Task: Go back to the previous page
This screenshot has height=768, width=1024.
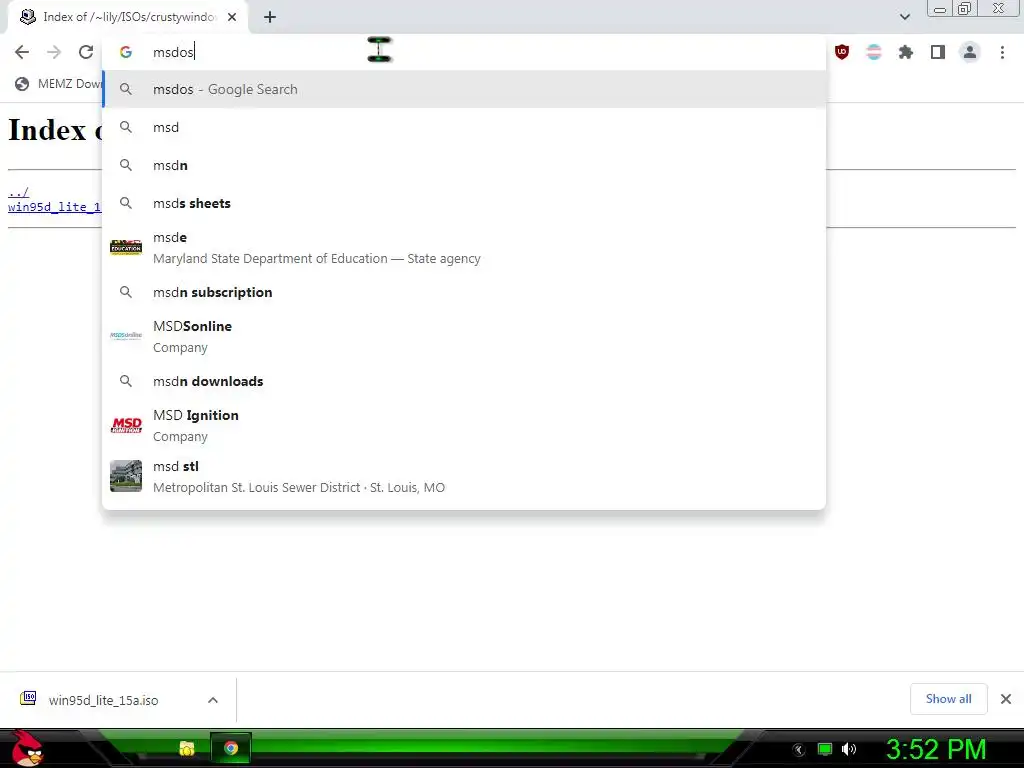Action: (22, 52)
